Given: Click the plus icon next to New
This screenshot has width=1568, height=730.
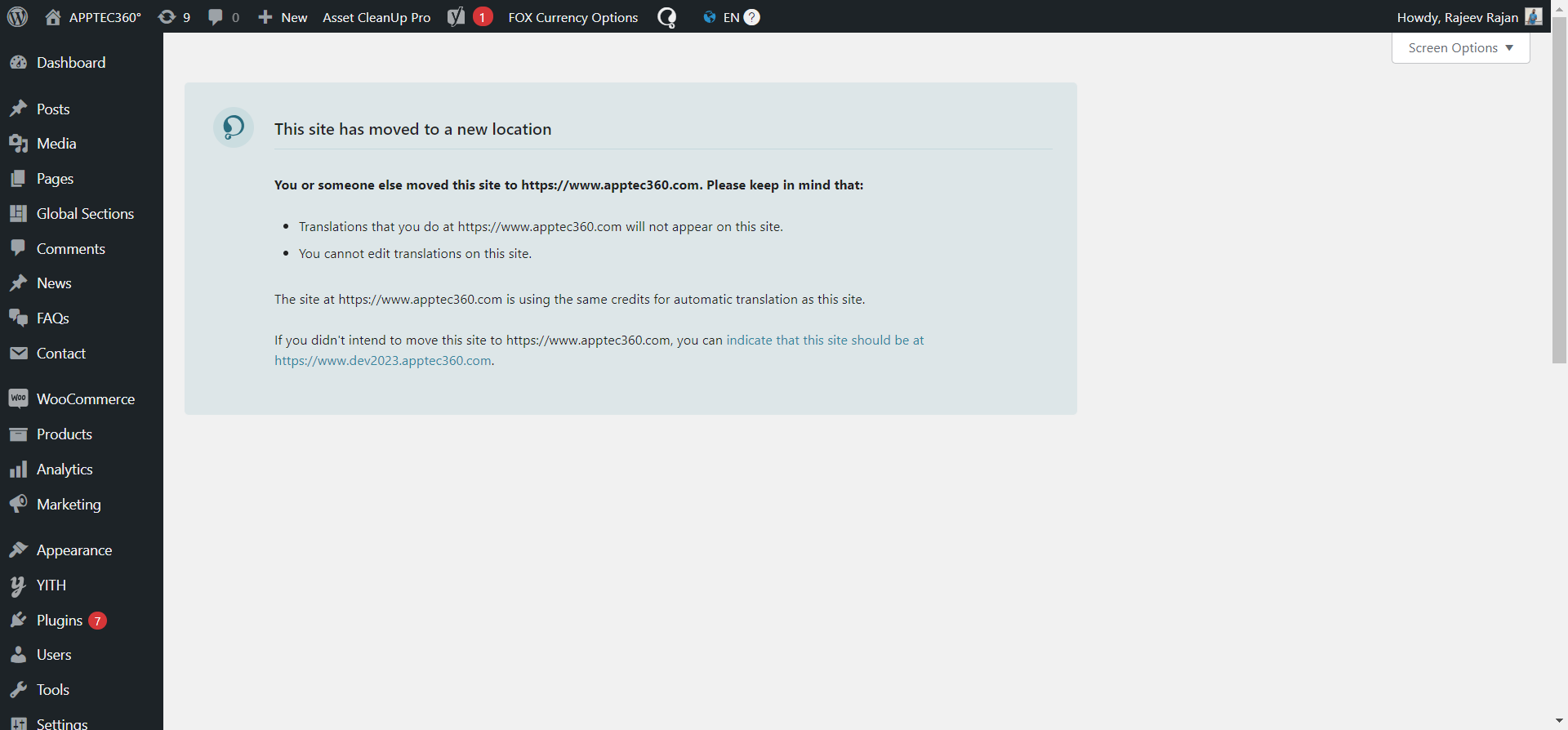Looking at the screenshot, I should [265, 17].
